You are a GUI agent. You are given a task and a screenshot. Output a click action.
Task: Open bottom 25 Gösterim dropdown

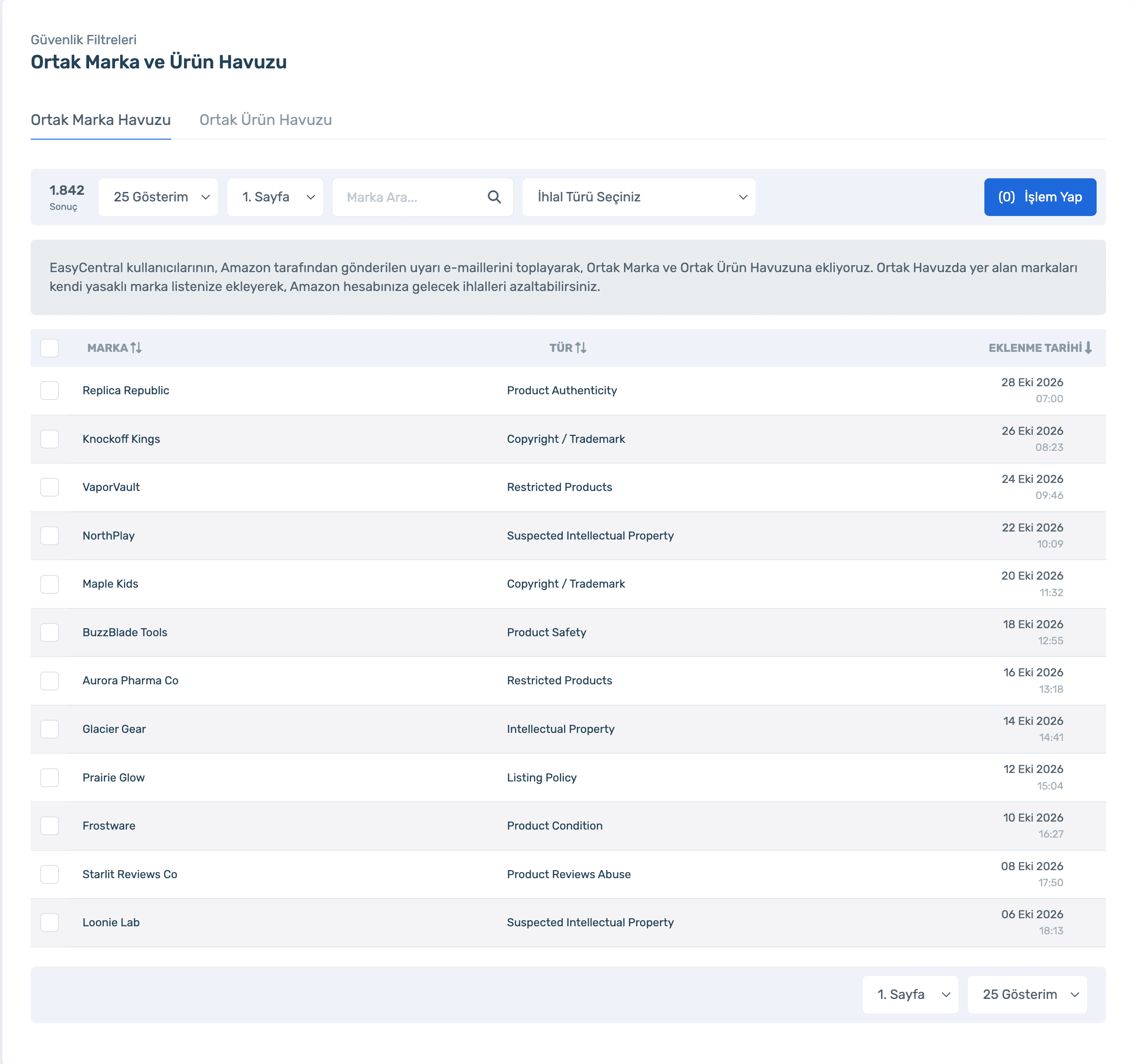pos(1027,995)
